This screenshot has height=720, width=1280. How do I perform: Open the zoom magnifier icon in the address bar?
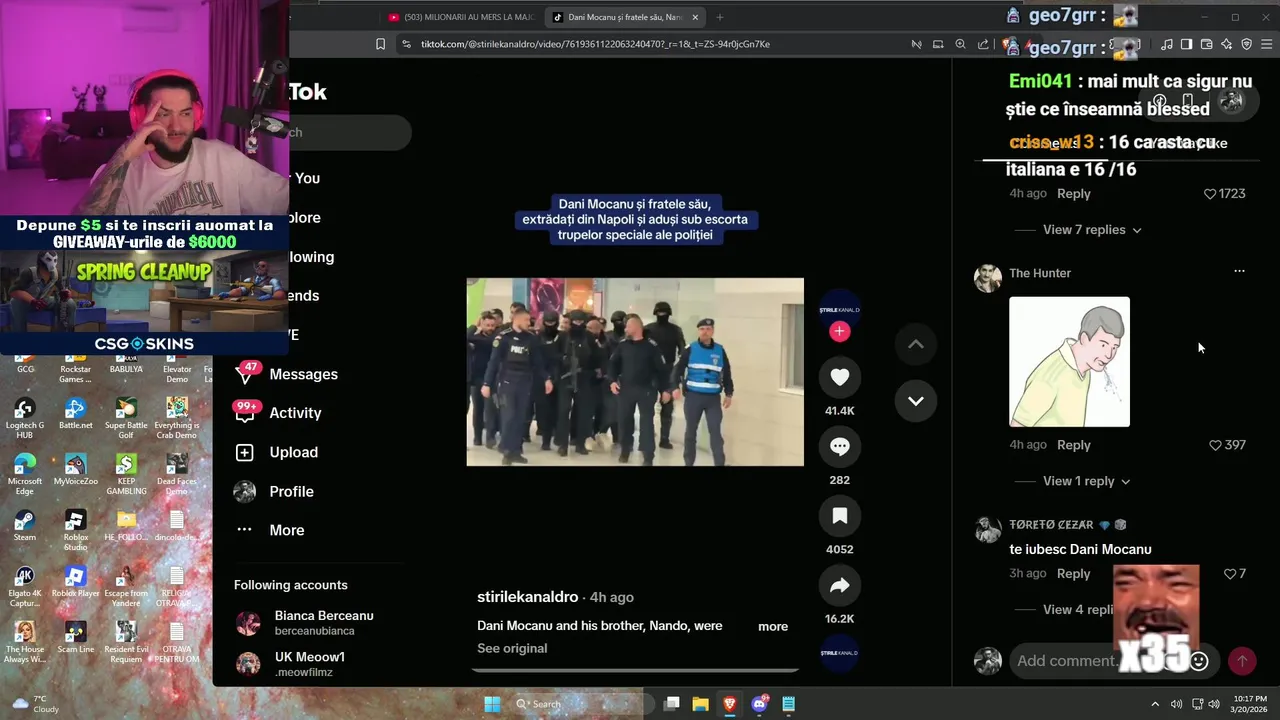click(960, 44)
